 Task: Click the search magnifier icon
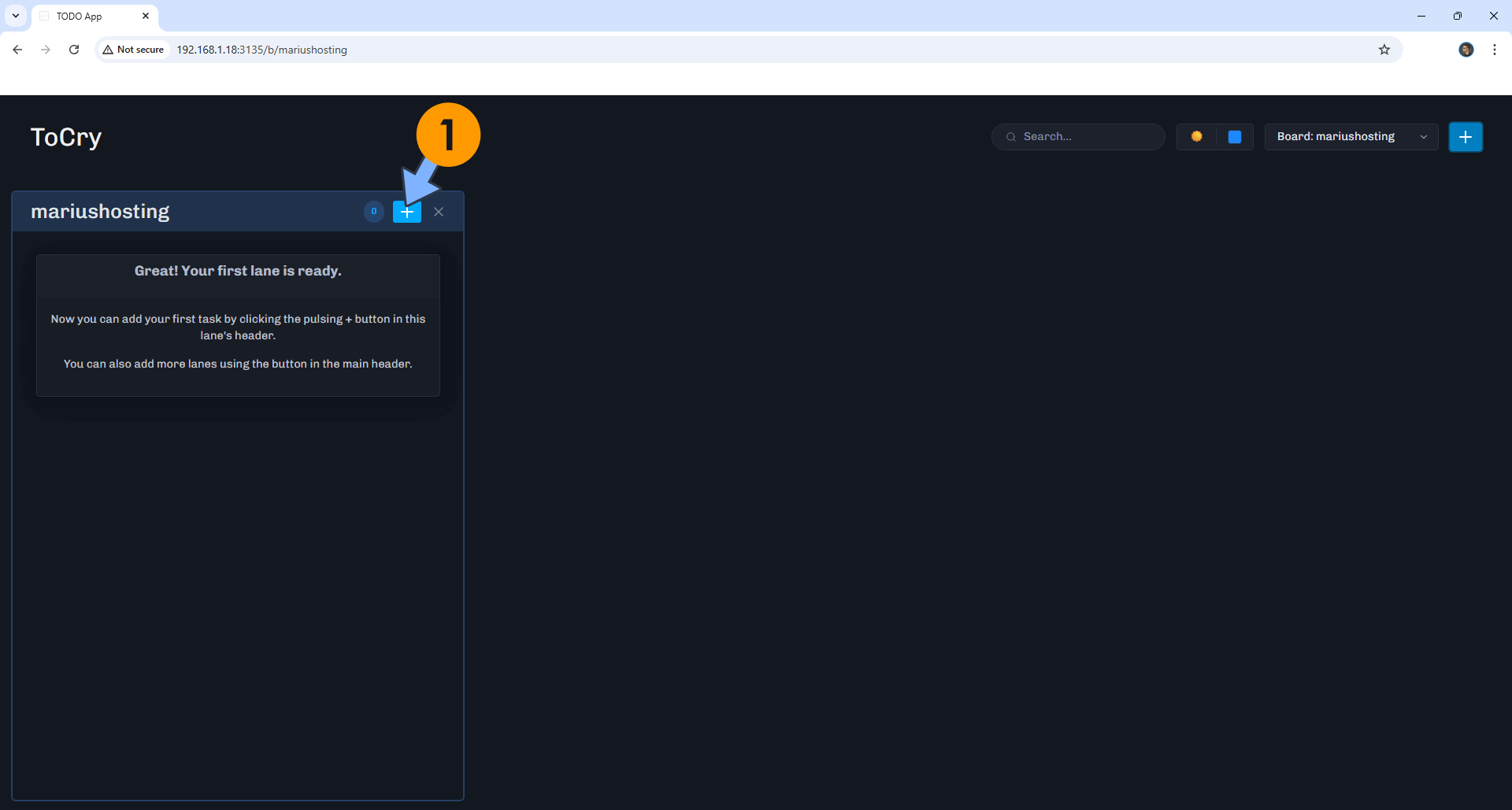click(x=1011, y=137)
